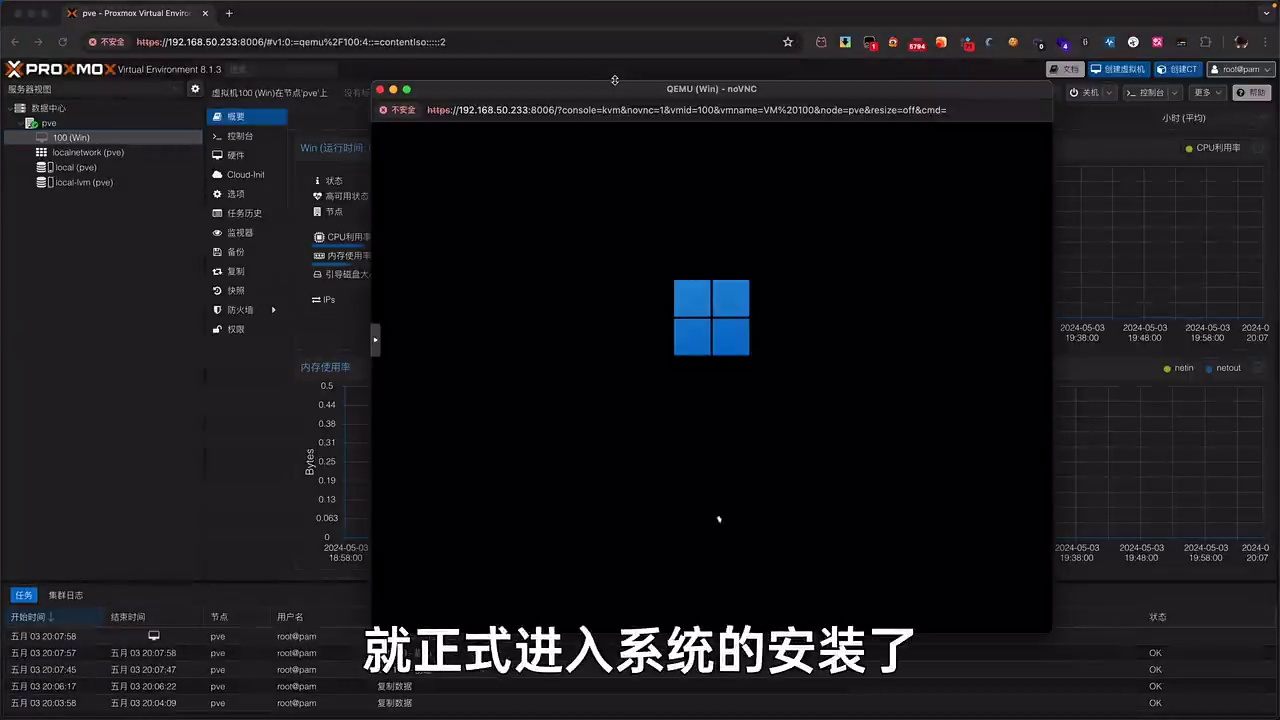Image resolution: width=1280 pixels, height=720 pixels.
Task: Open the Chrome three-dot menu
Action: tap(1267, 42)
